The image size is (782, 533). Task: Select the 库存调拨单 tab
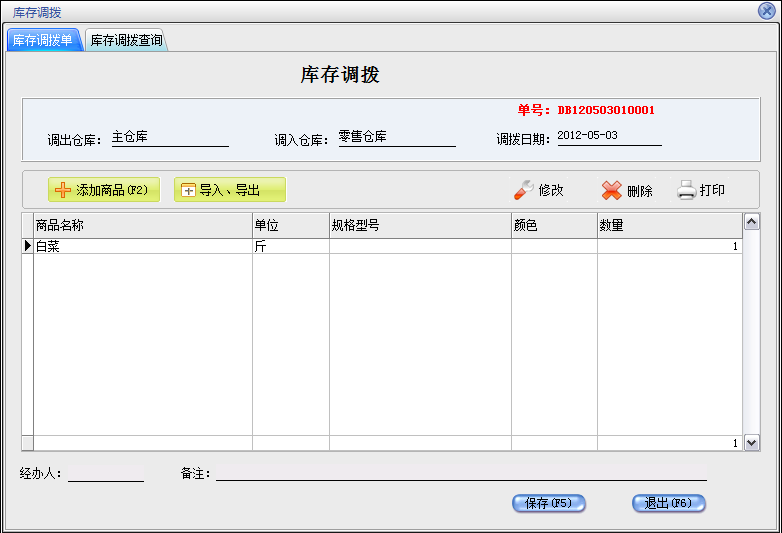click(43, 41)
